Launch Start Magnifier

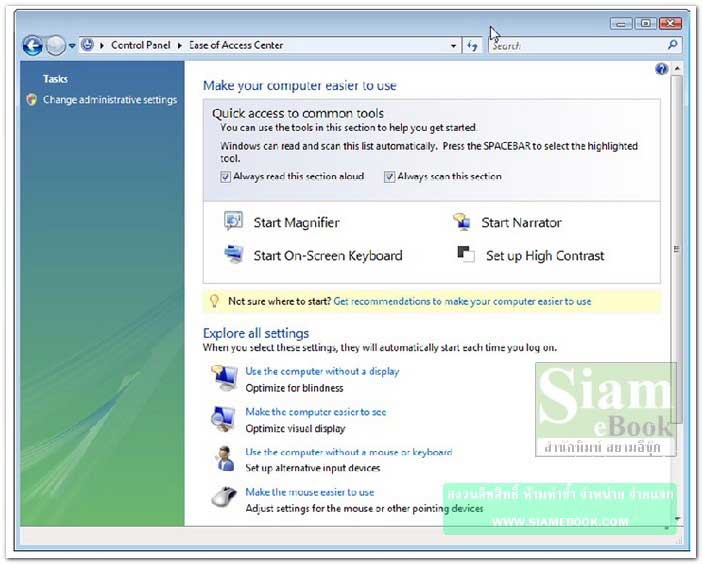point(296,222)
